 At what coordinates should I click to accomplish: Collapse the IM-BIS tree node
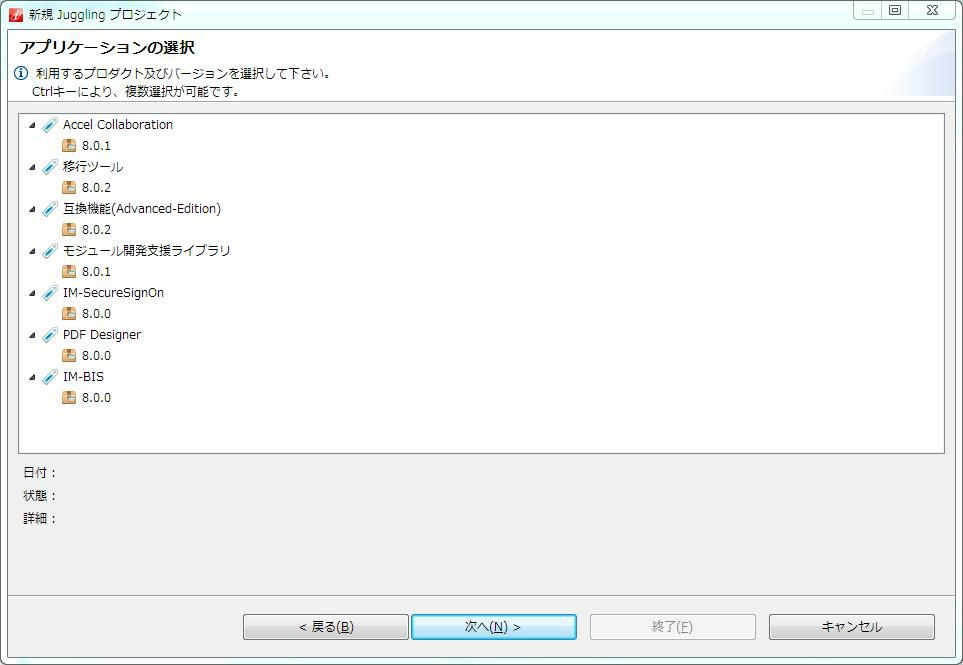[33, 377]
